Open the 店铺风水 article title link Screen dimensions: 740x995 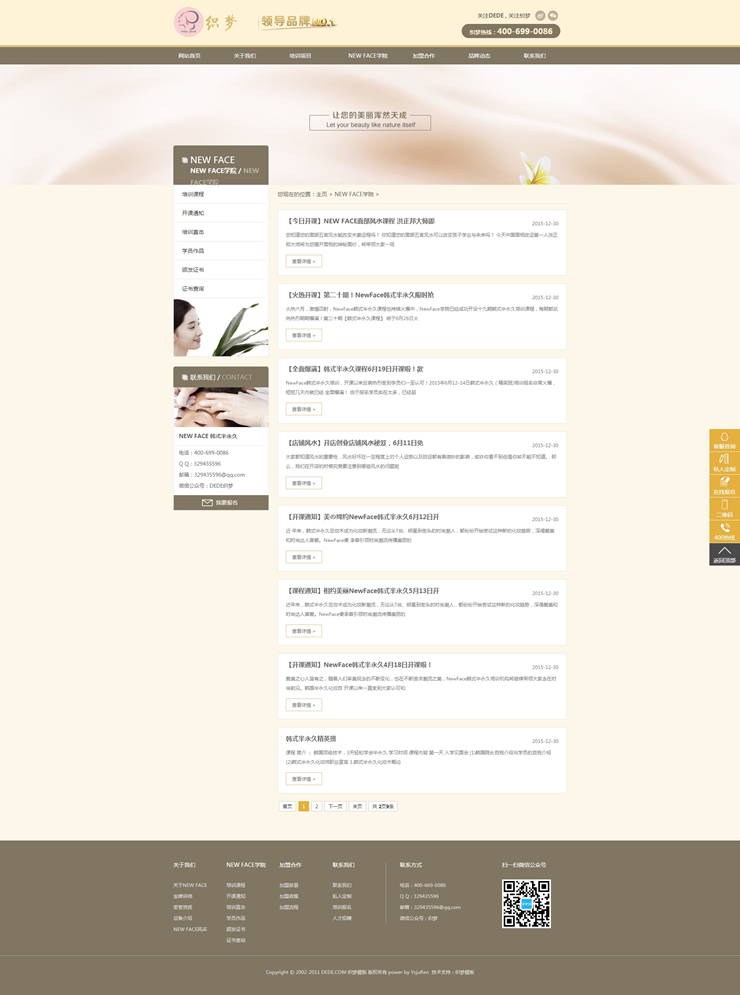(355, 442)
